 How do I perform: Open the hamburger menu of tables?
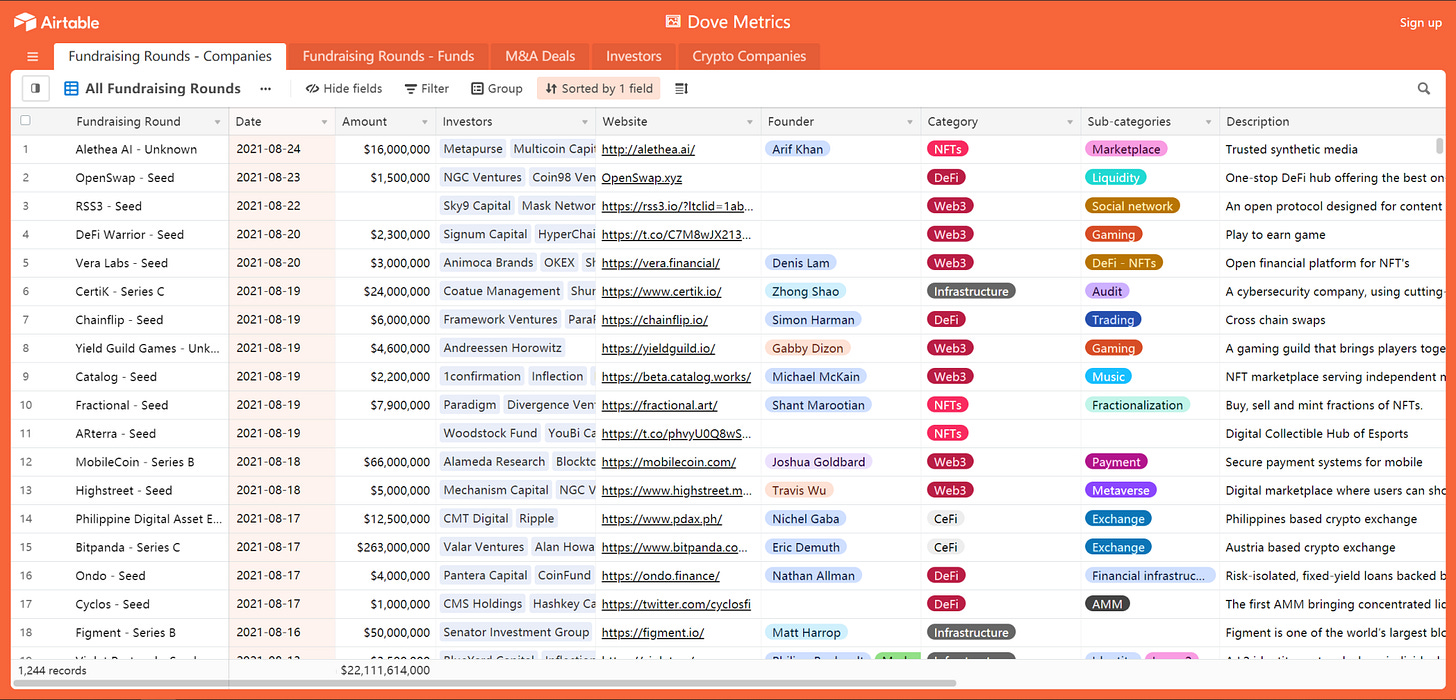(33, 57)
